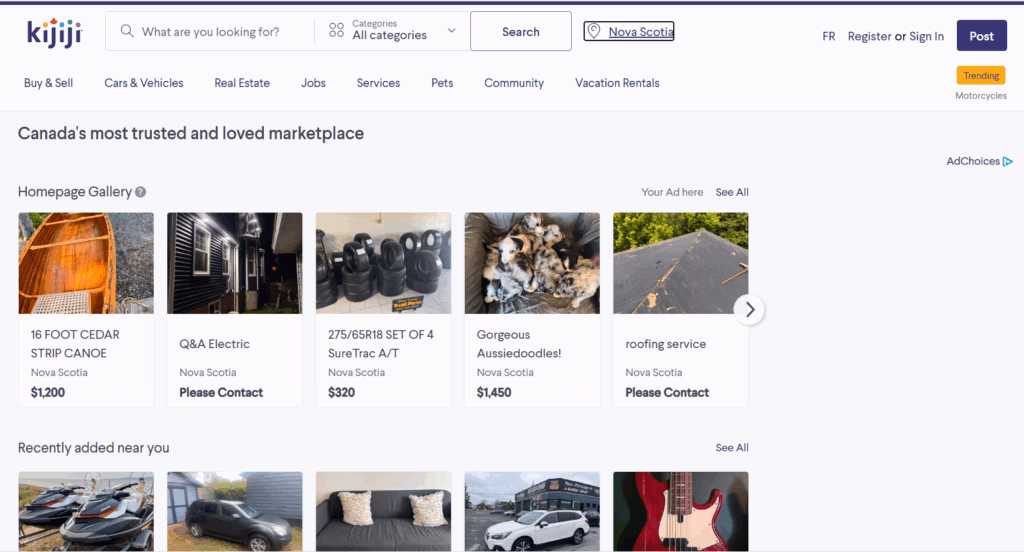1024x552 pixels.
Task: Switch language to FR
Action: pos(829,37)
